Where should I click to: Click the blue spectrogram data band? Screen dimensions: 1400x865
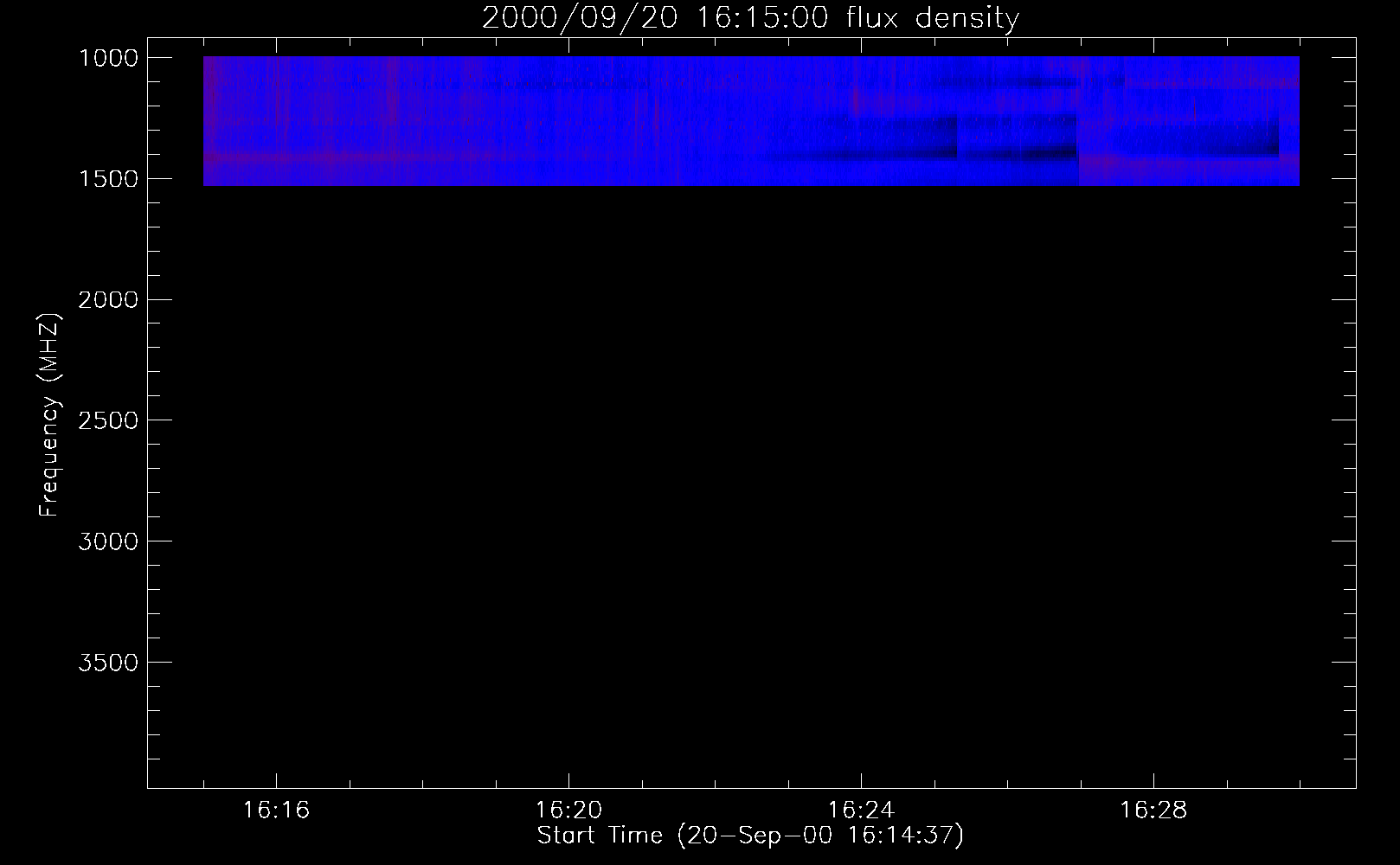click(751, 121)
